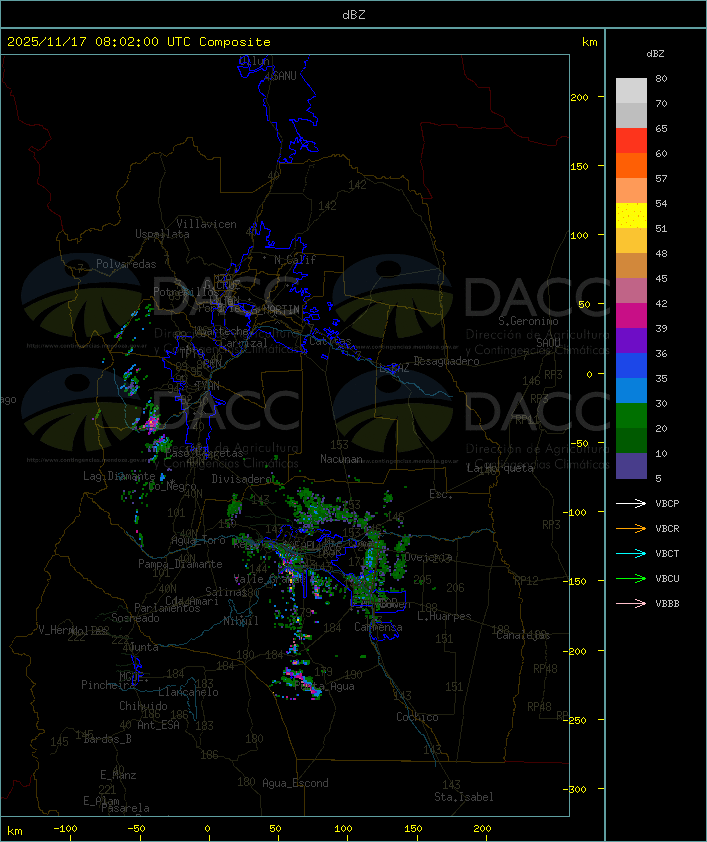Select the dark blue swatch below 36

(631, 365)
